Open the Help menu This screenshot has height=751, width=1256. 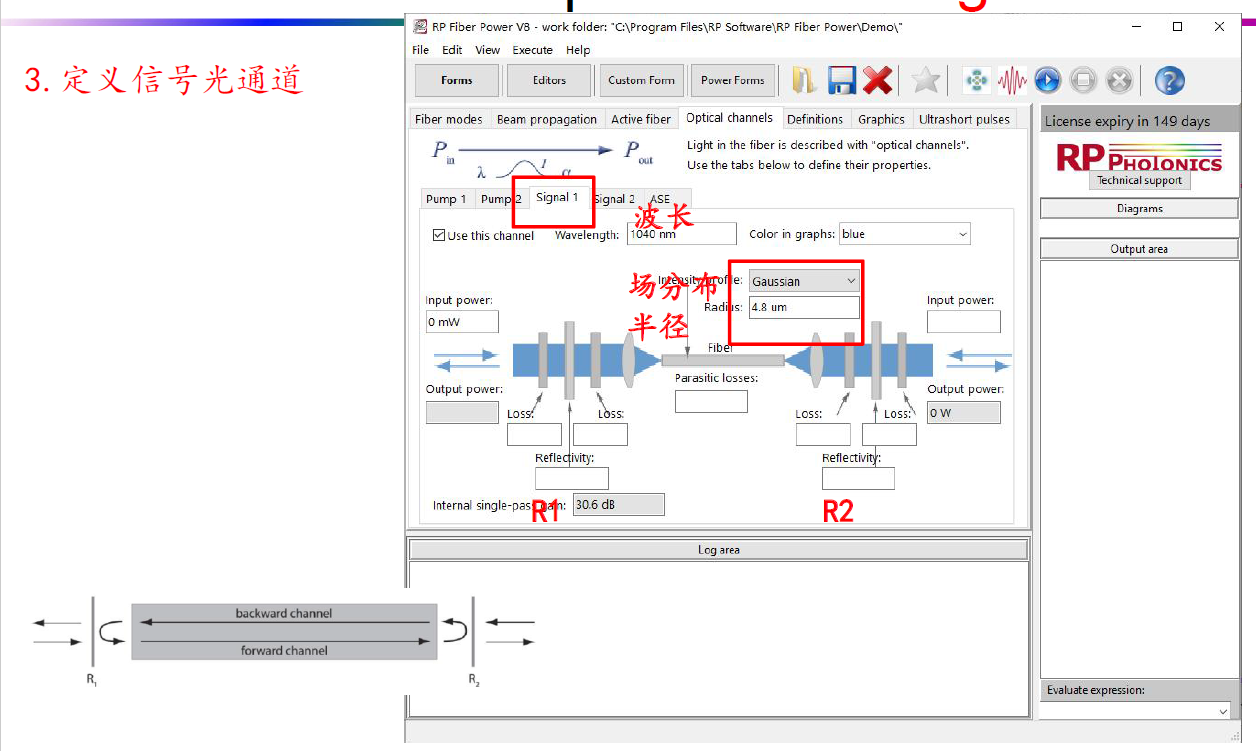pos(578,50)
